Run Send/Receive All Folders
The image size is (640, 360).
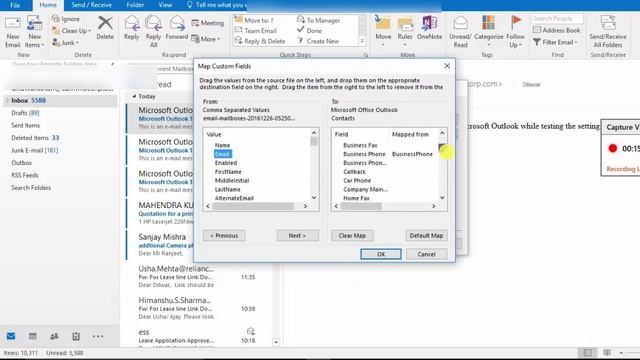coord(608,32)
